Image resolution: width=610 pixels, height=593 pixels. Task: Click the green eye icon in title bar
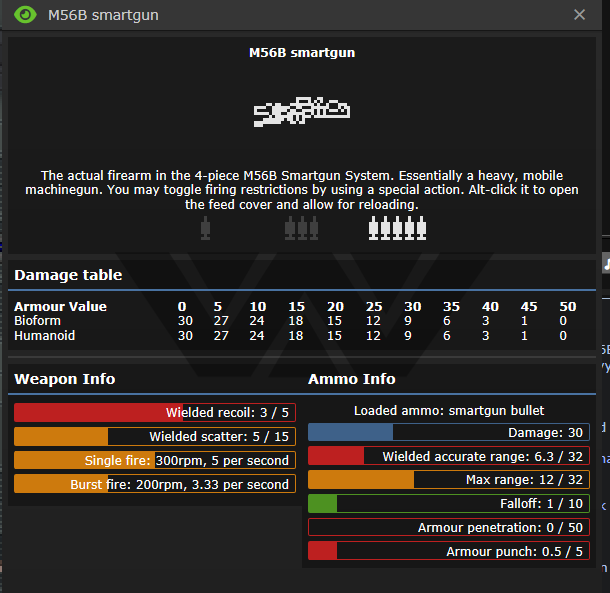25,15
